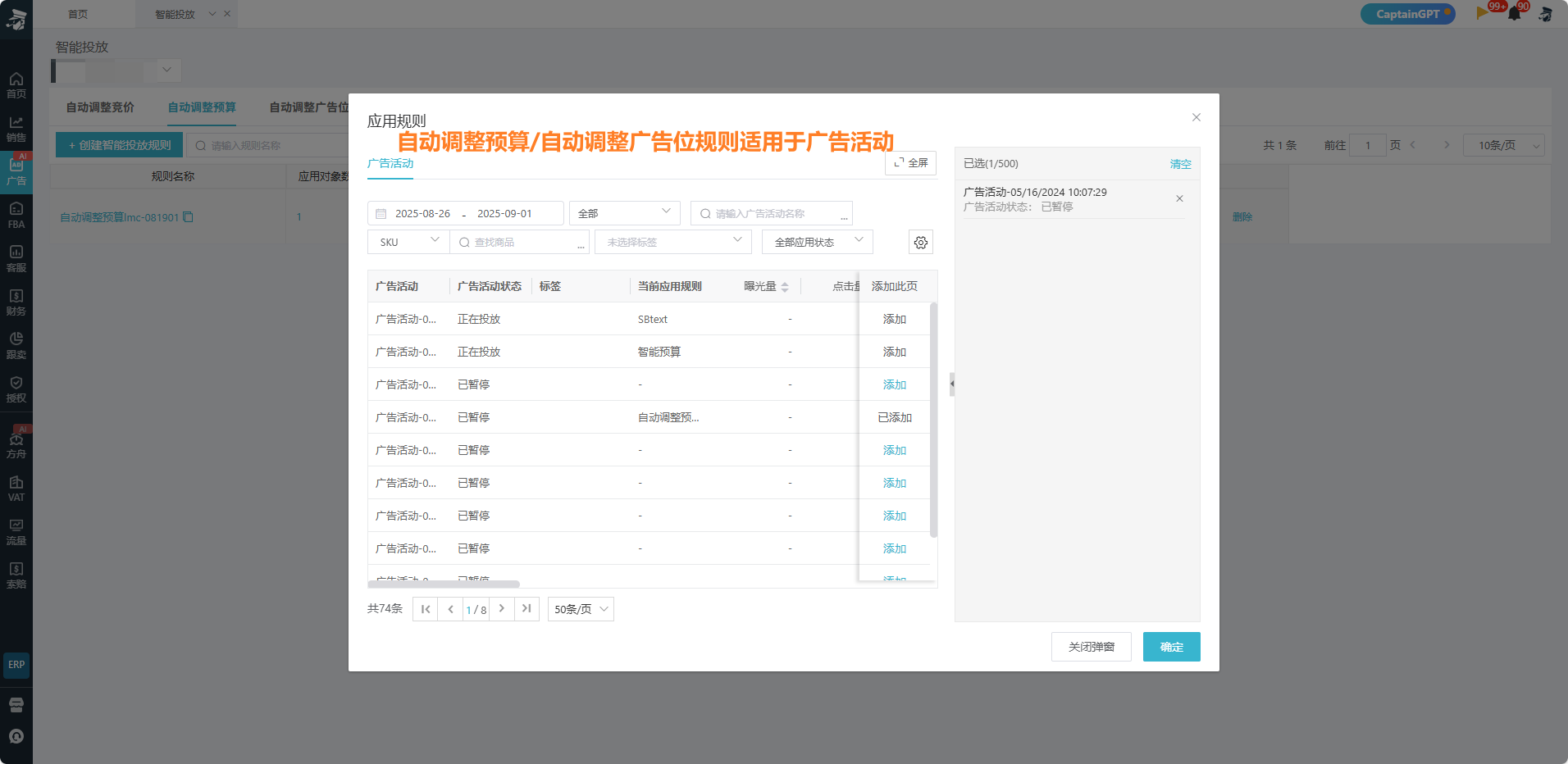The image size is (1568, 764).
Task: Open the 索赔 claims sidebar icon
Action: pos(16,575)
